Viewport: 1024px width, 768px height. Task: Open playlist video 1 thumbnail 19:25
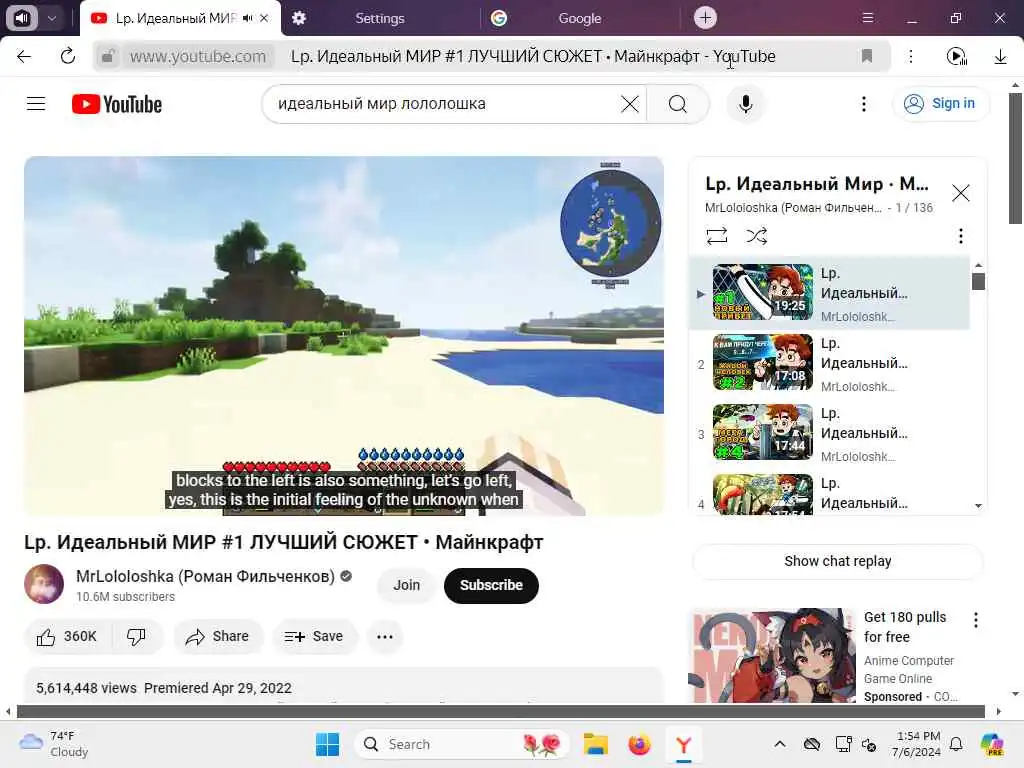click(763, 291)
